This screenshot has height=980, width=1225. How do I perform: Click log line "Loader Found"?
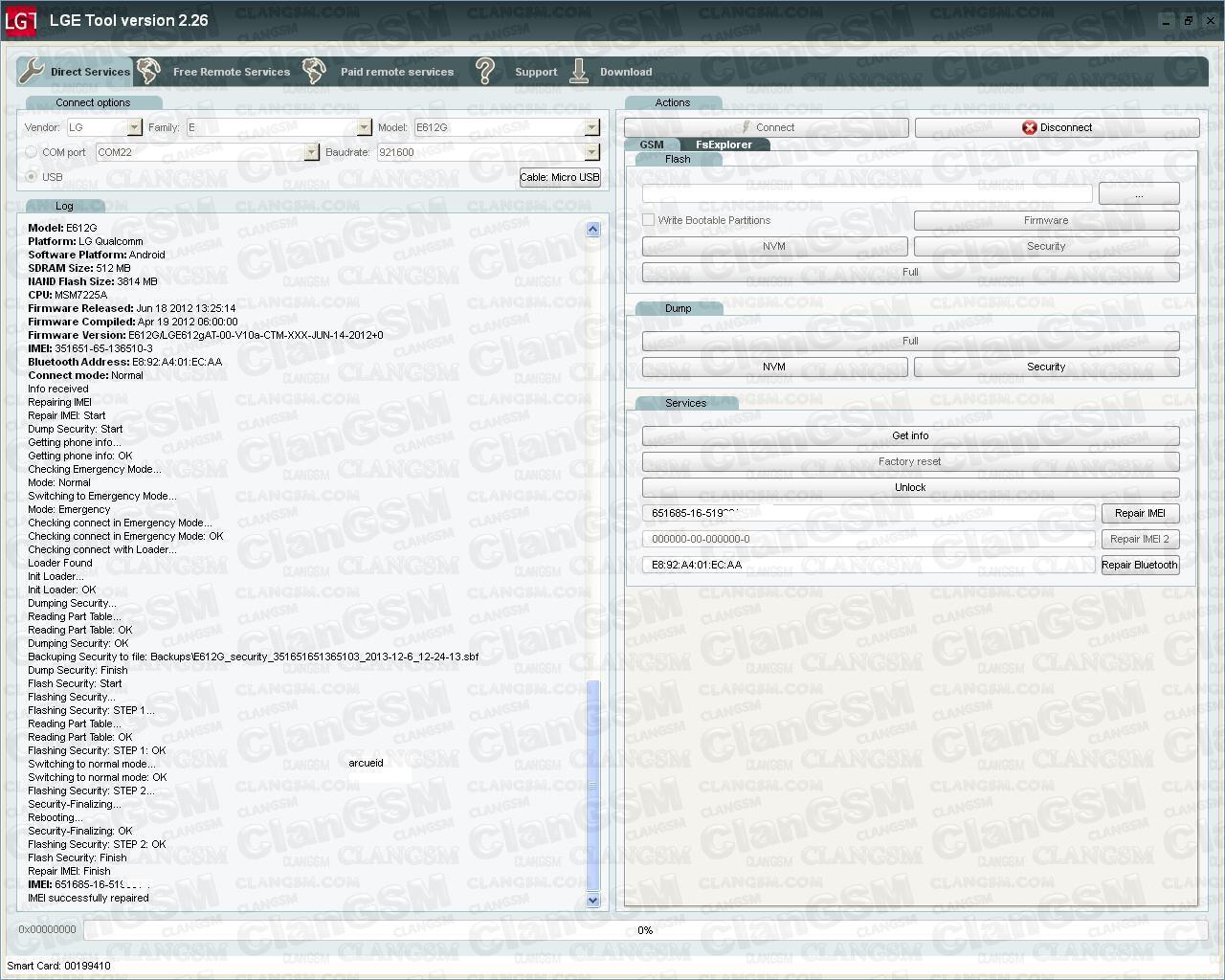click(x=60, y=563)
